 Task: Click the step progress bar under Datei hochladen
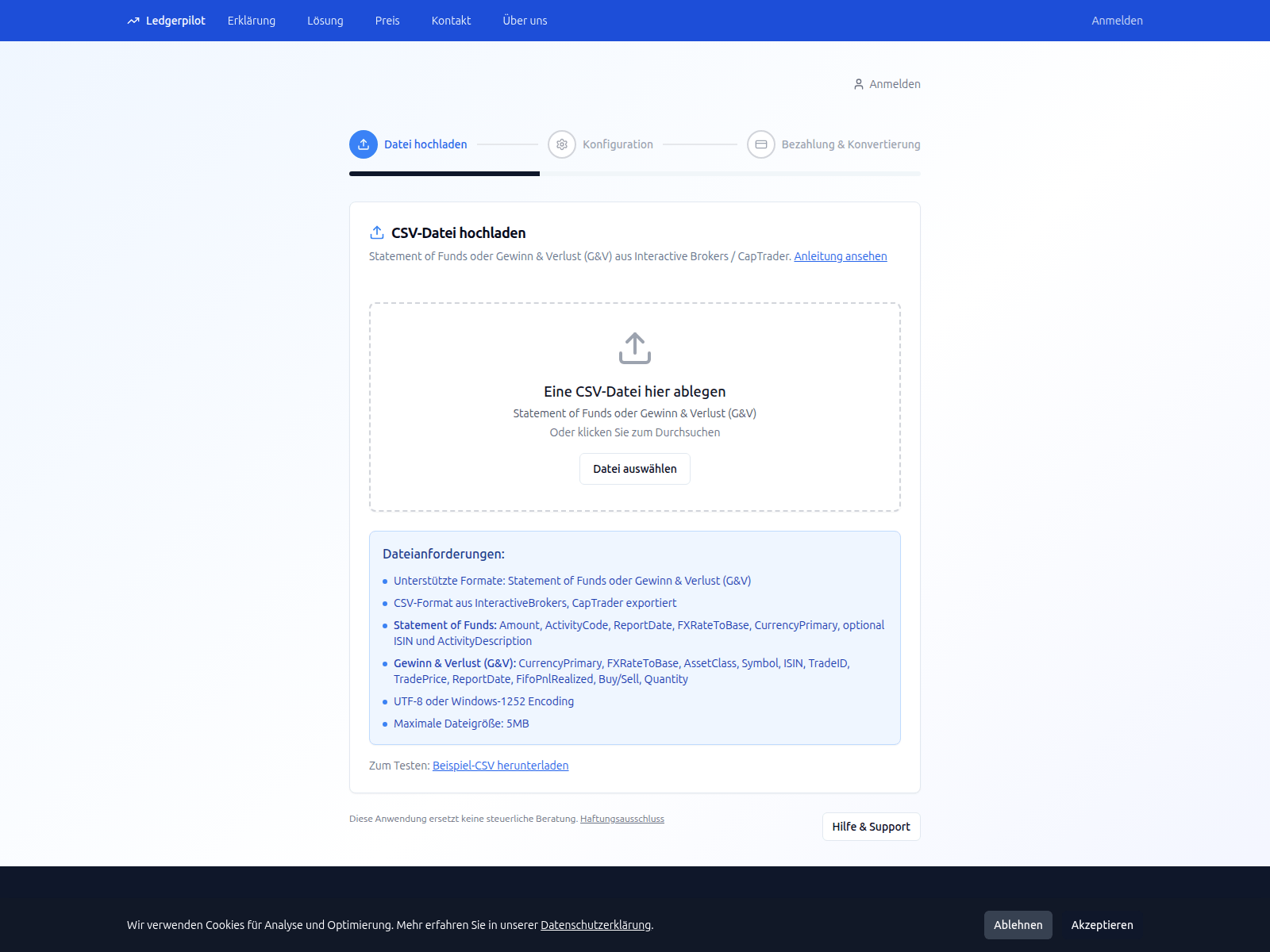444,175
